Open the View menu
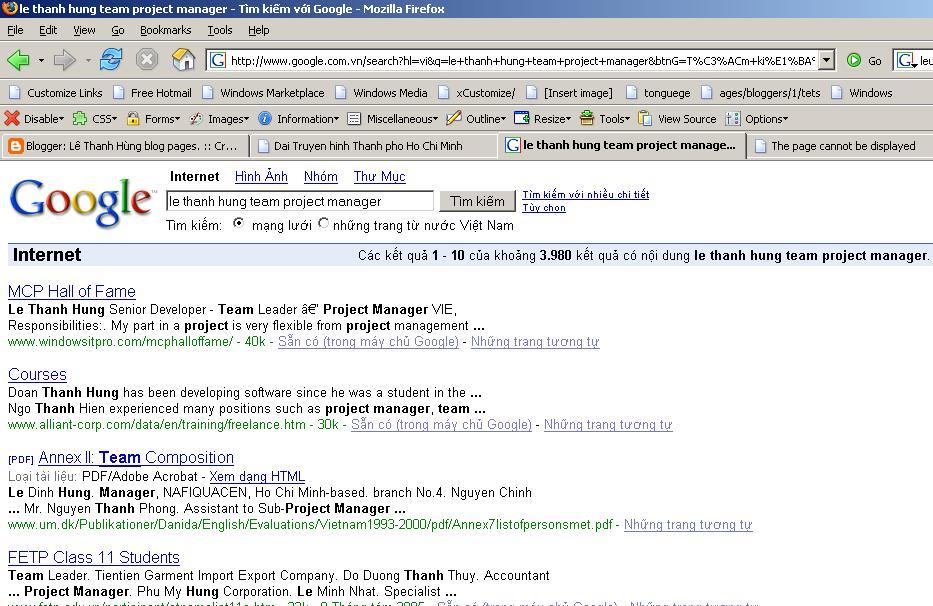This screenshot has width=933, height=606. (84, 30)
